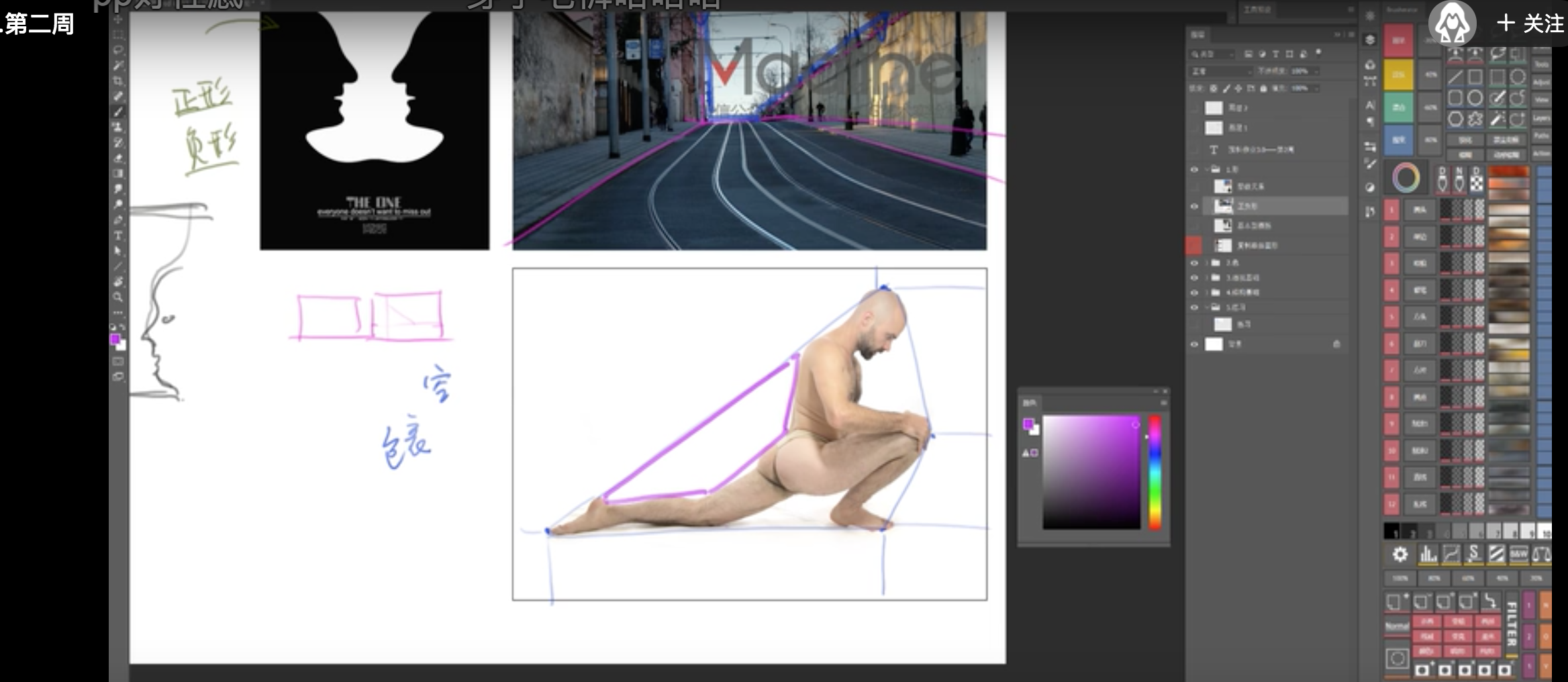Toggle Quick Mask mode icon

[118, 361]
